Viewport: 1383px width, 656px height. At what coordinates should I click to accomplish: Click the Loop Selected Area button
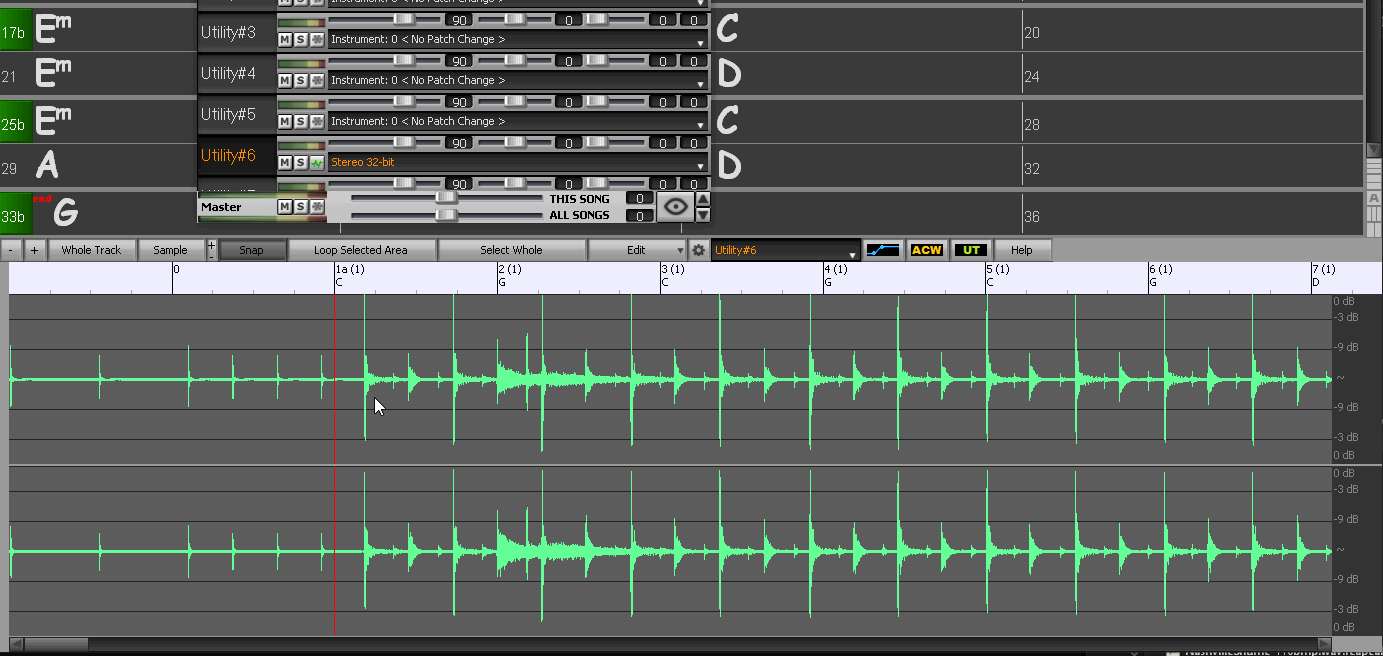click(360, 250)
